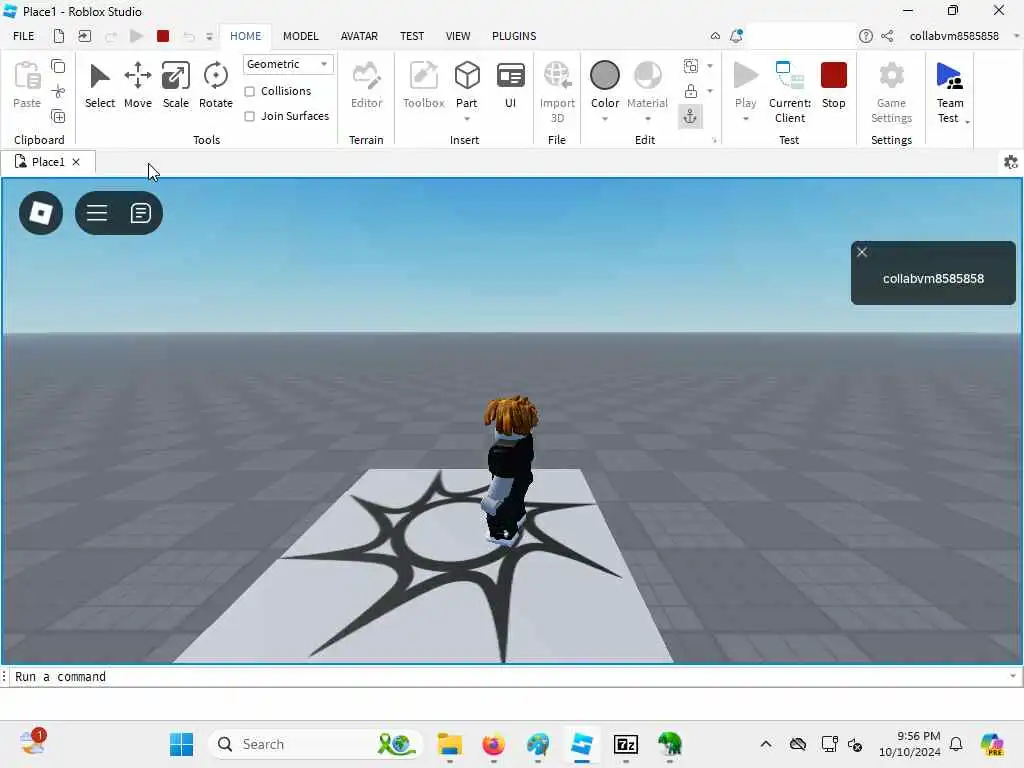
Task: Click the Share icon near the username
Action: [x=887, y=36]
